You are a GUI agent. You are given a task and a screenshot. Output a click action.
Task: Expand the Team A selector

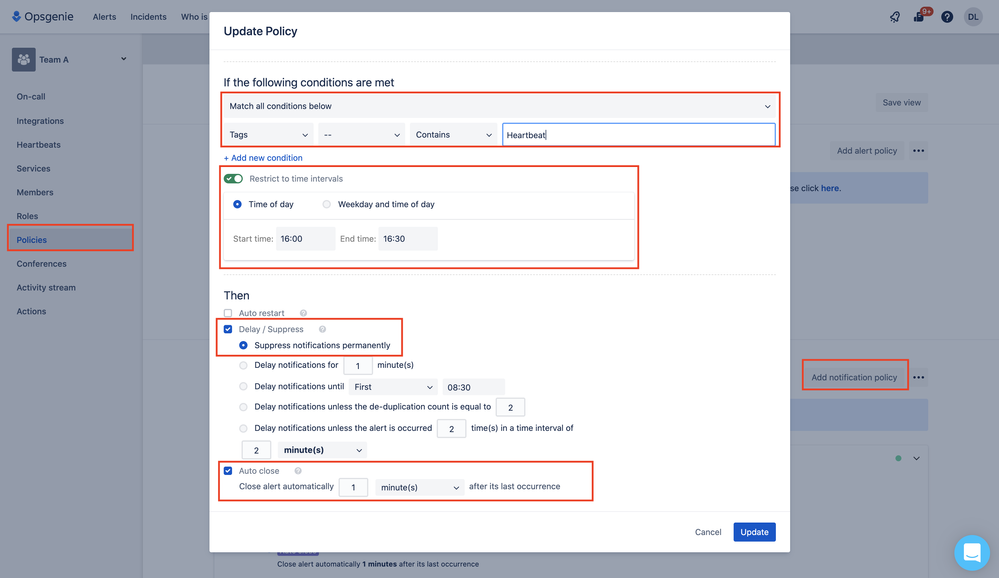[x=124, y=59]
